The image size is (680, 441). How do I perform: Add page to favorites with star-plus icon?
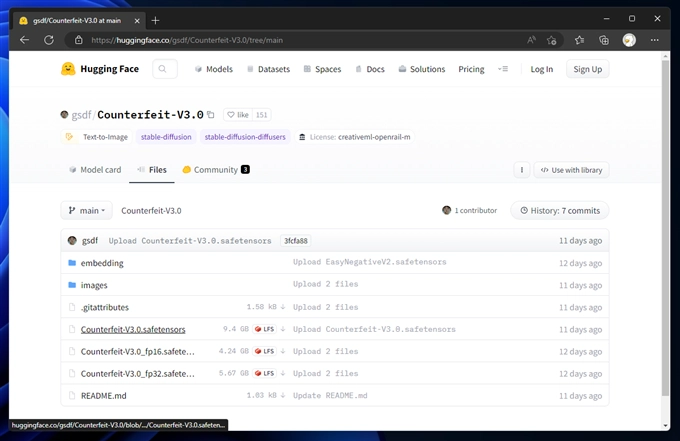click(552, 40)
